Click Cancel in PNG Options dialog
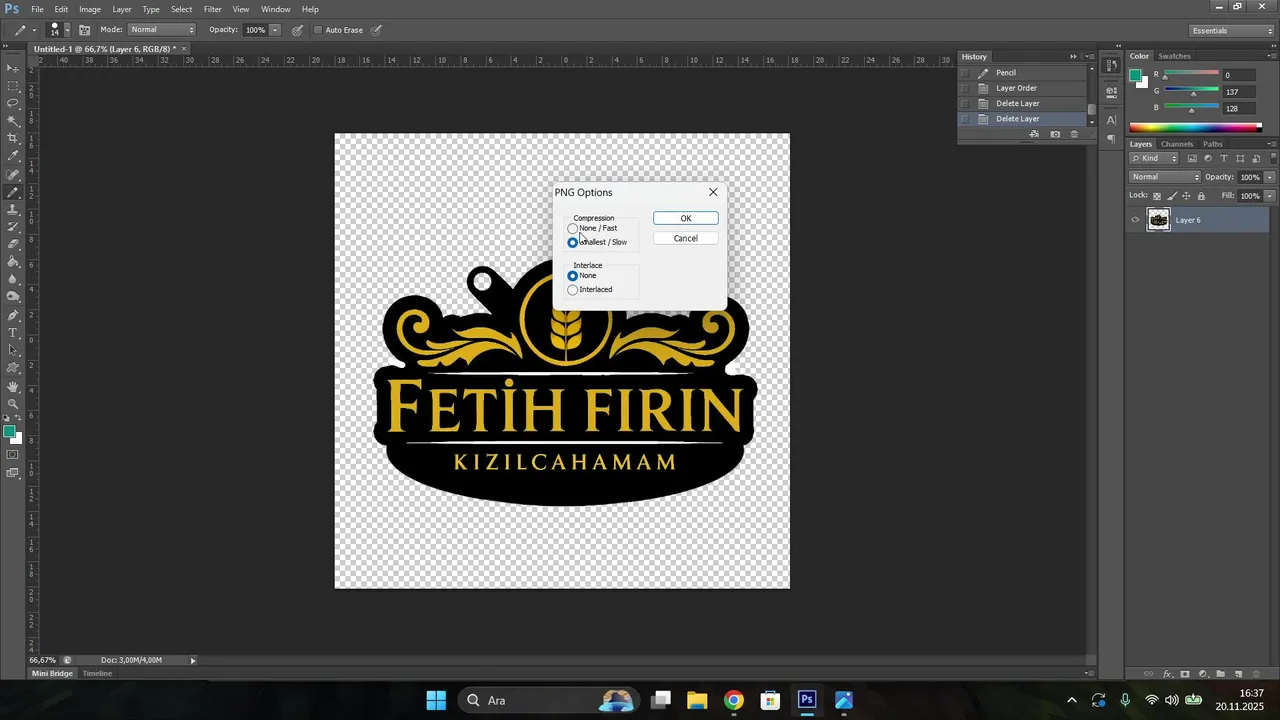The image size is (1280, 720). (x=686, y=239)
